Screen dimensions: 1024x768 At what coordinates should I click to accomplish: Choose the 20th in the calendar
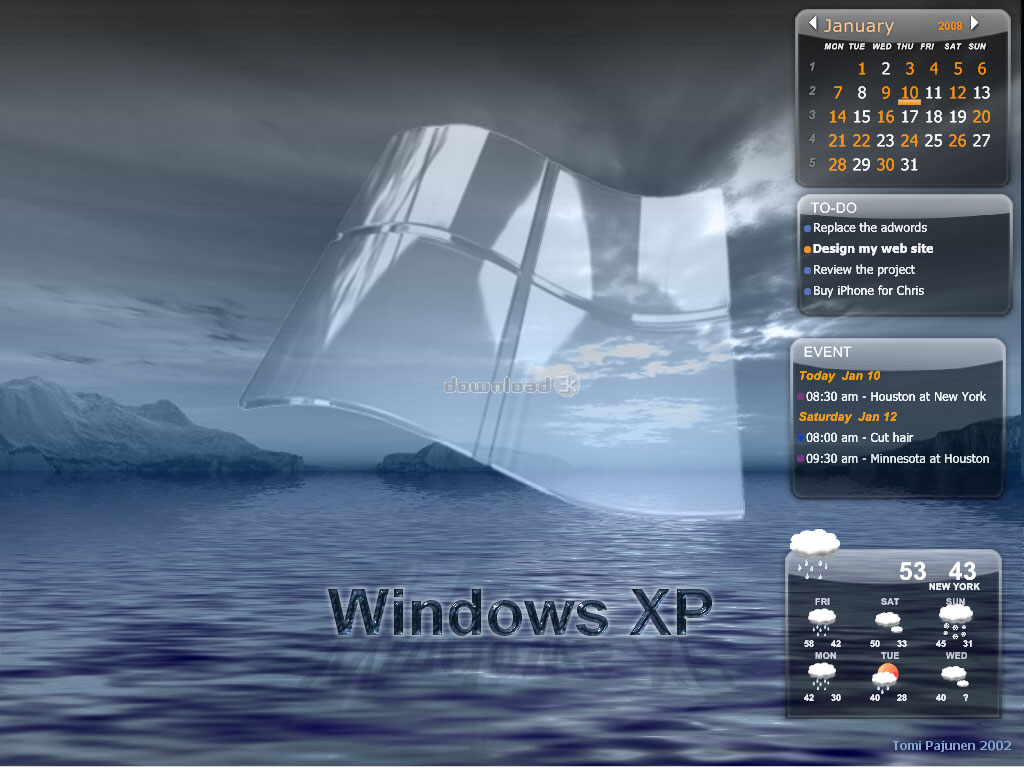[x=982, y=117]
